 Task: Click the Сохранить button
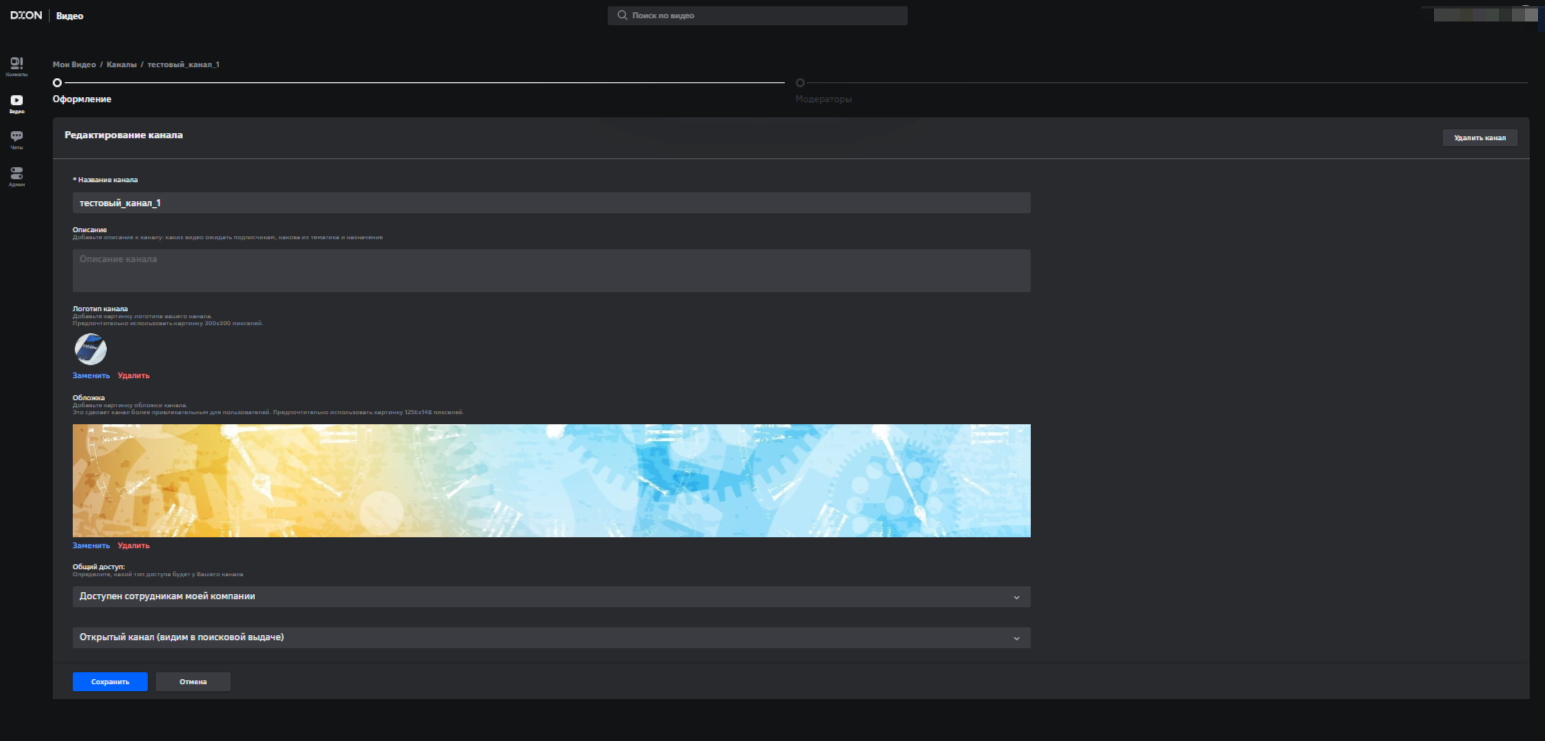click(110, 682)
